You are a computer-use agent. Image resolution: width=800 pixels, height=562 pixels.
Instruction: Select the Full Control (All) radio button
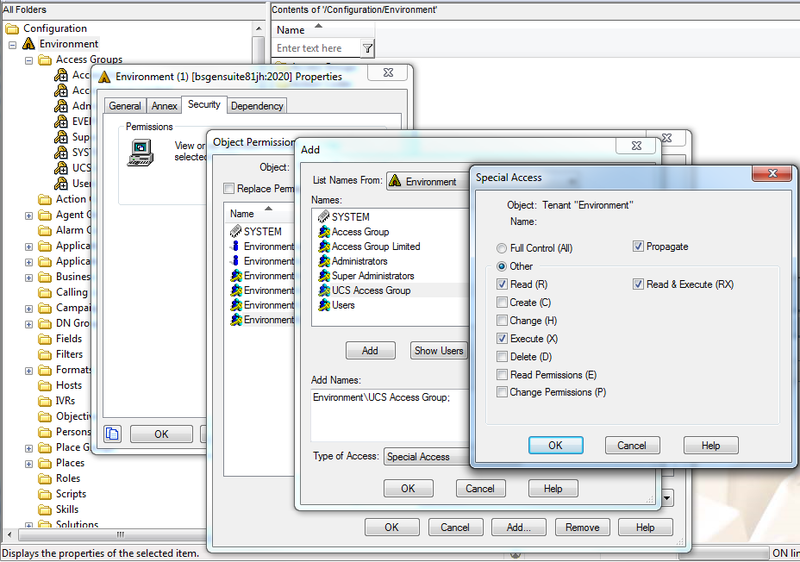coord(502,247)
